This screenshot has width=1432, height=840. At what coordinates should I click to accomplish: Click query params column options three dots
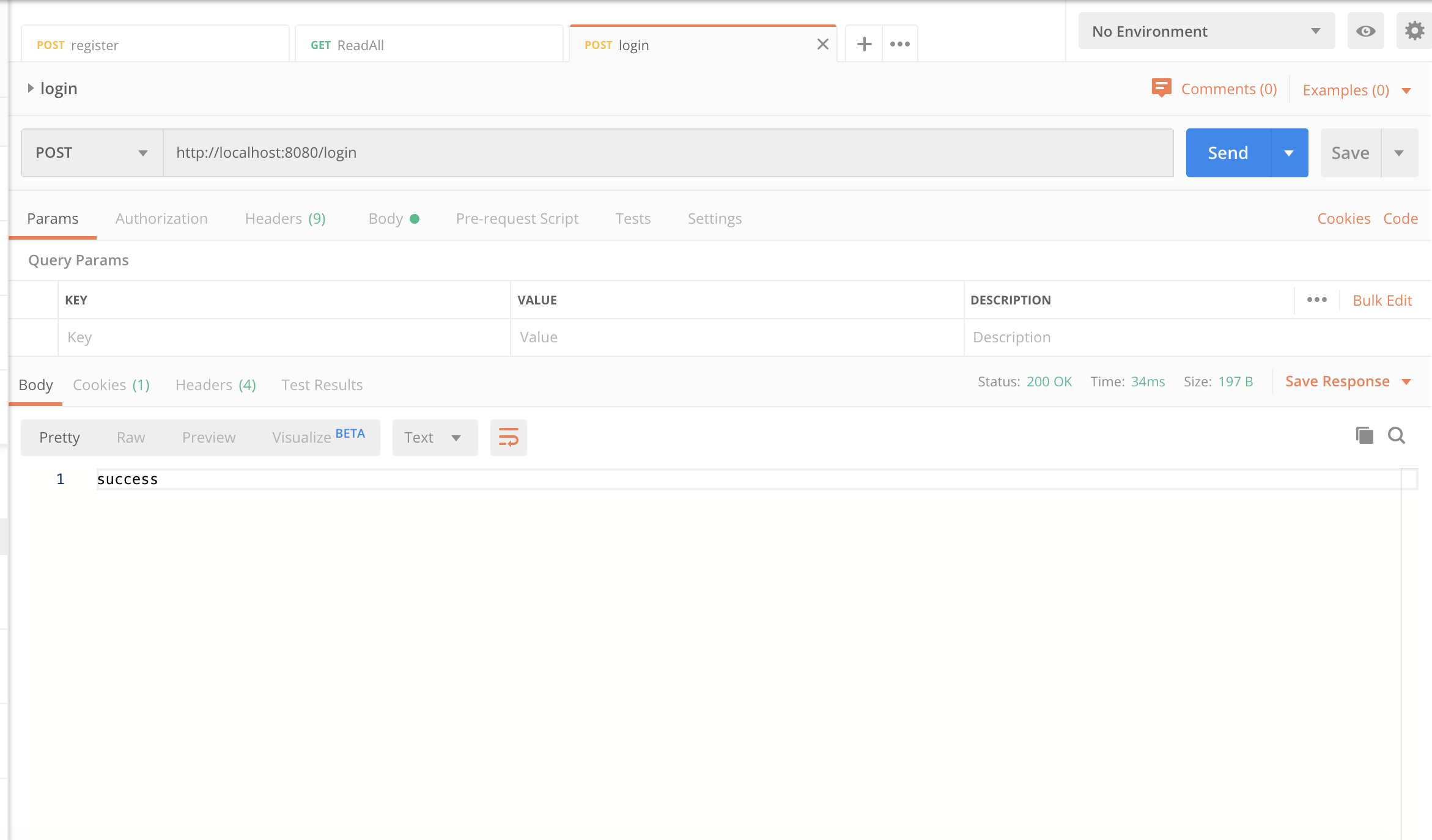coord(1316,300)
